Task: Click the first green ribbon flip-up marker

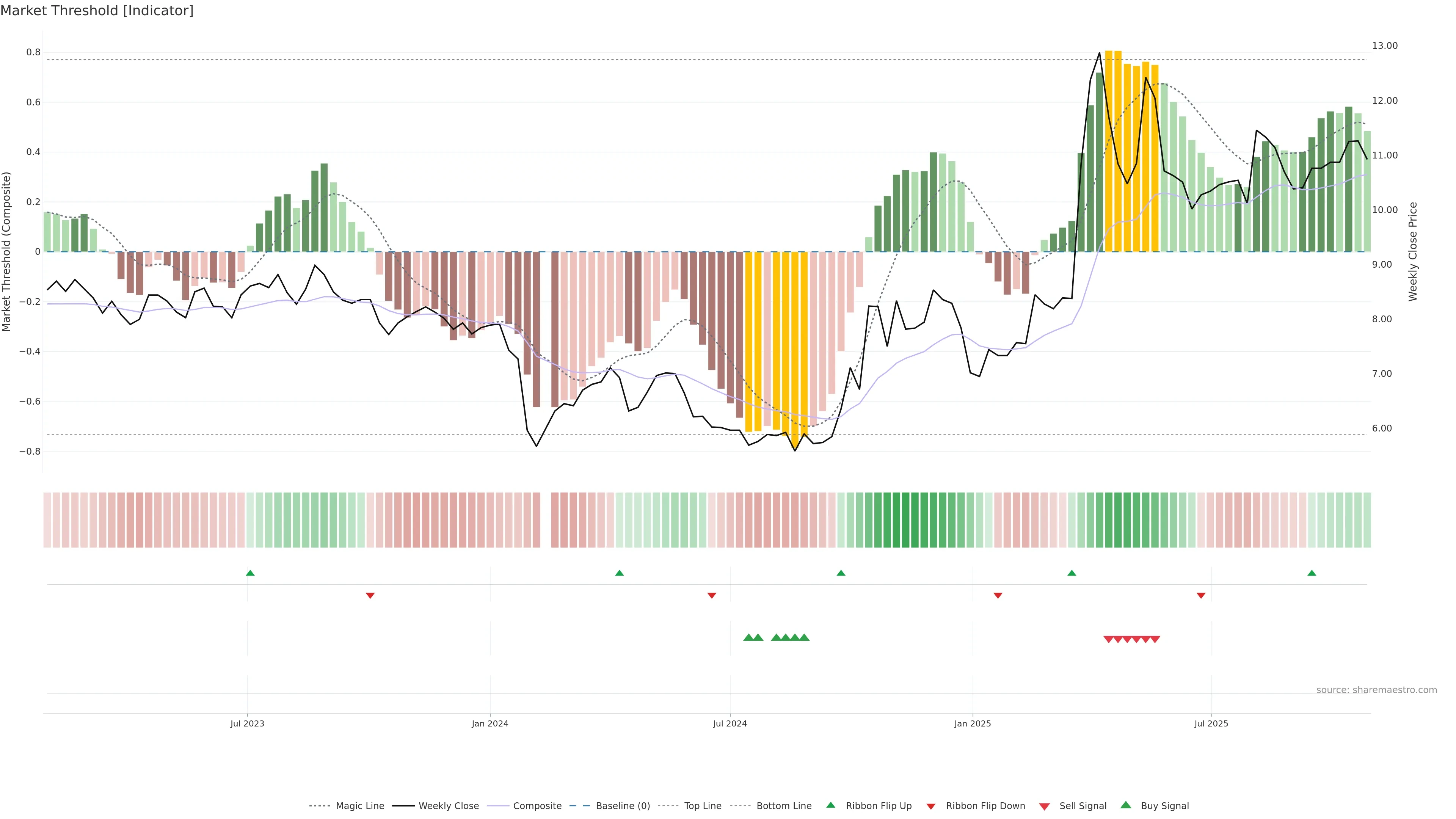Action: tap(250, 573)
